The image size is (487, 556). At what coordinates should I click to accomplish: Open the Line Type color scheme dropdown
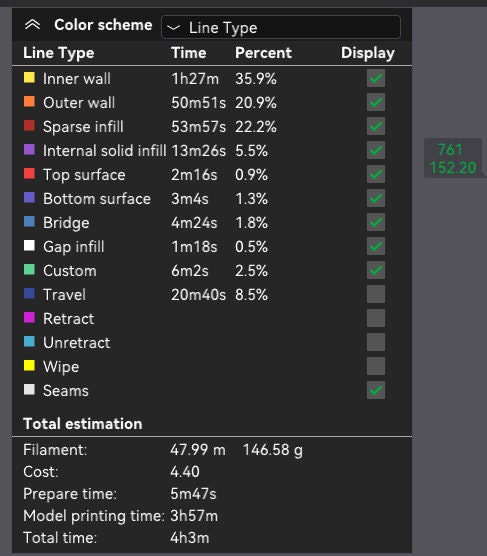click(281, 27)
